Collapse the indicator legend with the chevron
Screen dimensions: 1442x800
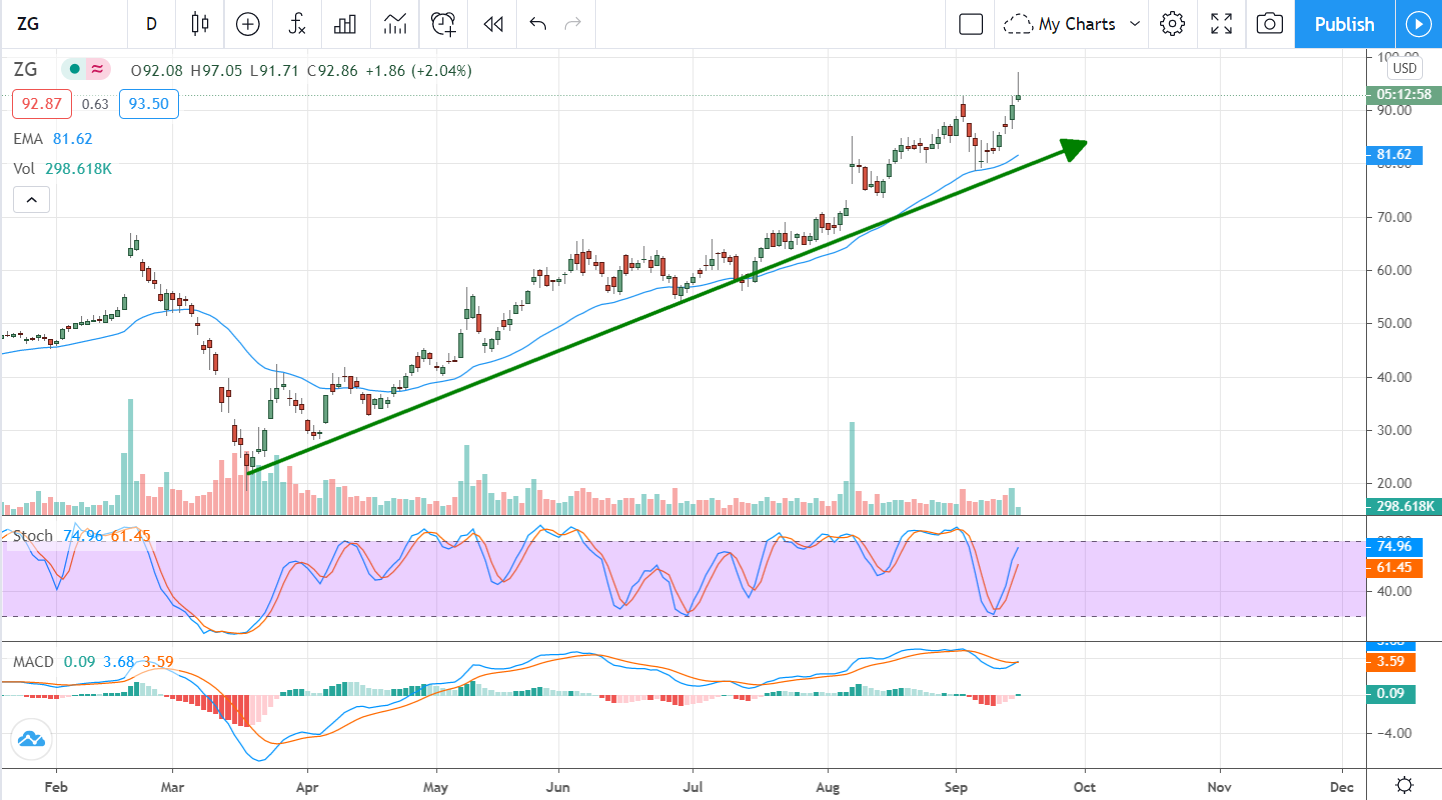click(31, 201)
